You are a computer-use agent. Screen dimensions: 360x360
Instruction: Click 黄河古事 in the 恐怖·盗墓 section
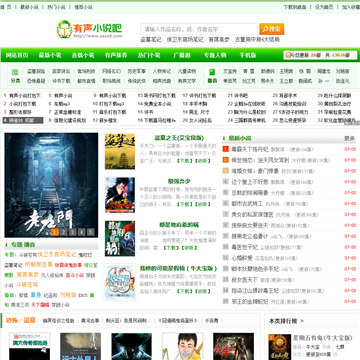90,321
